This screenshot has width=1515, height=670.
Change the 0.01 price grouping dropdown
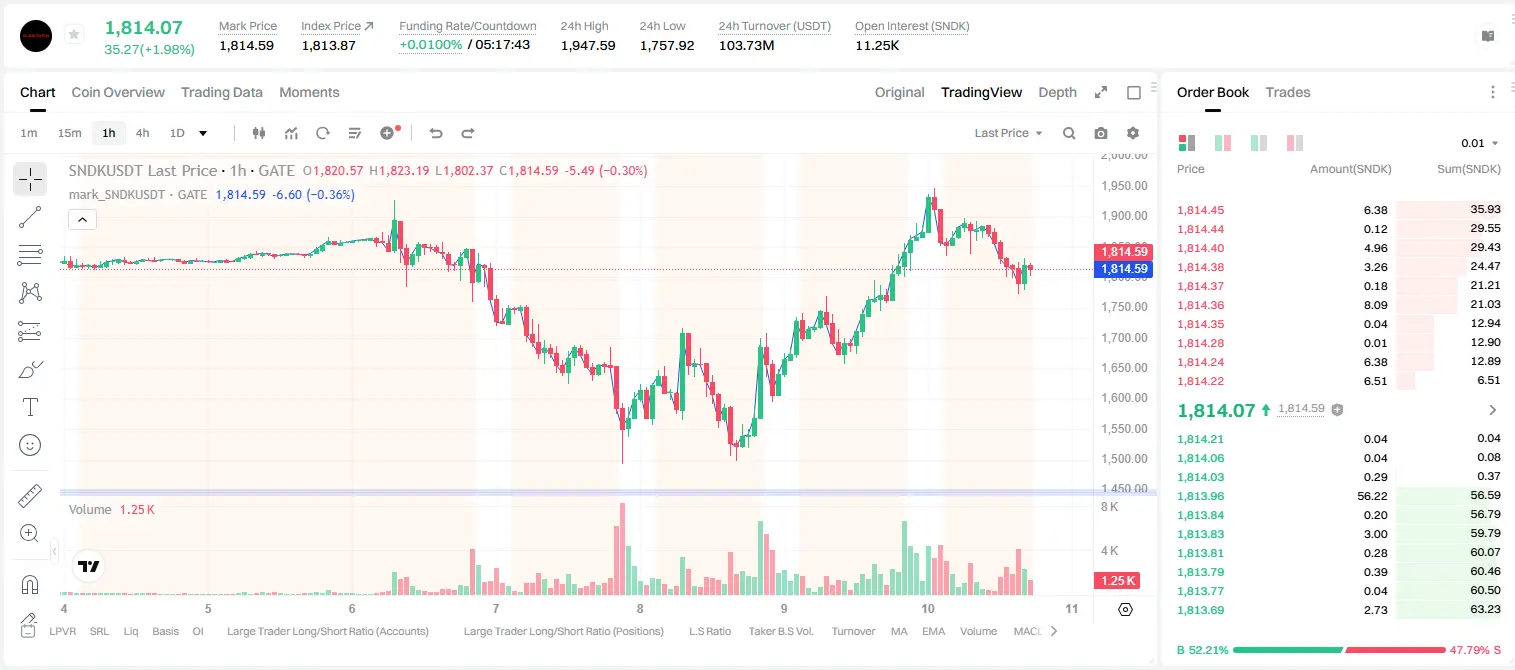1480,143
